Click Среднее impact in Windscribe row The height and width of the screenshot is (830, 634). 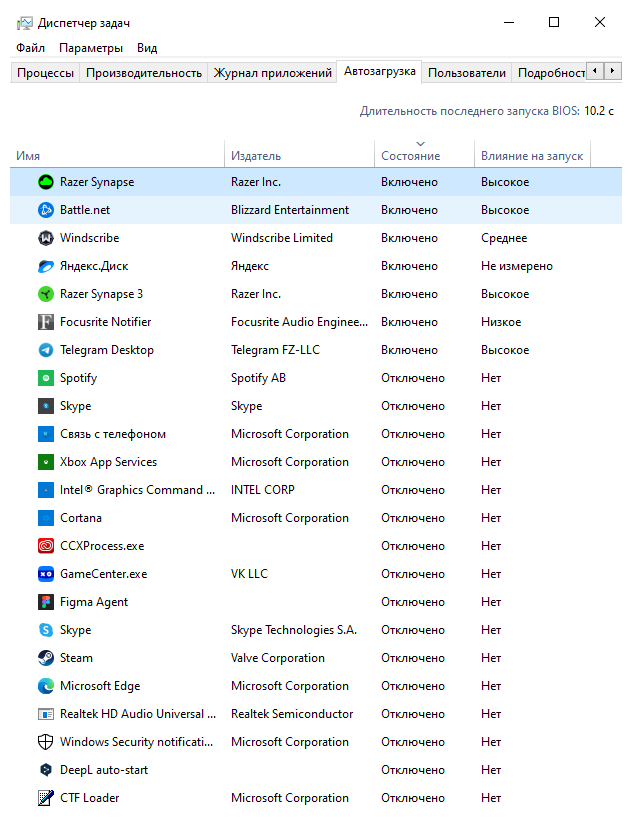504,238
